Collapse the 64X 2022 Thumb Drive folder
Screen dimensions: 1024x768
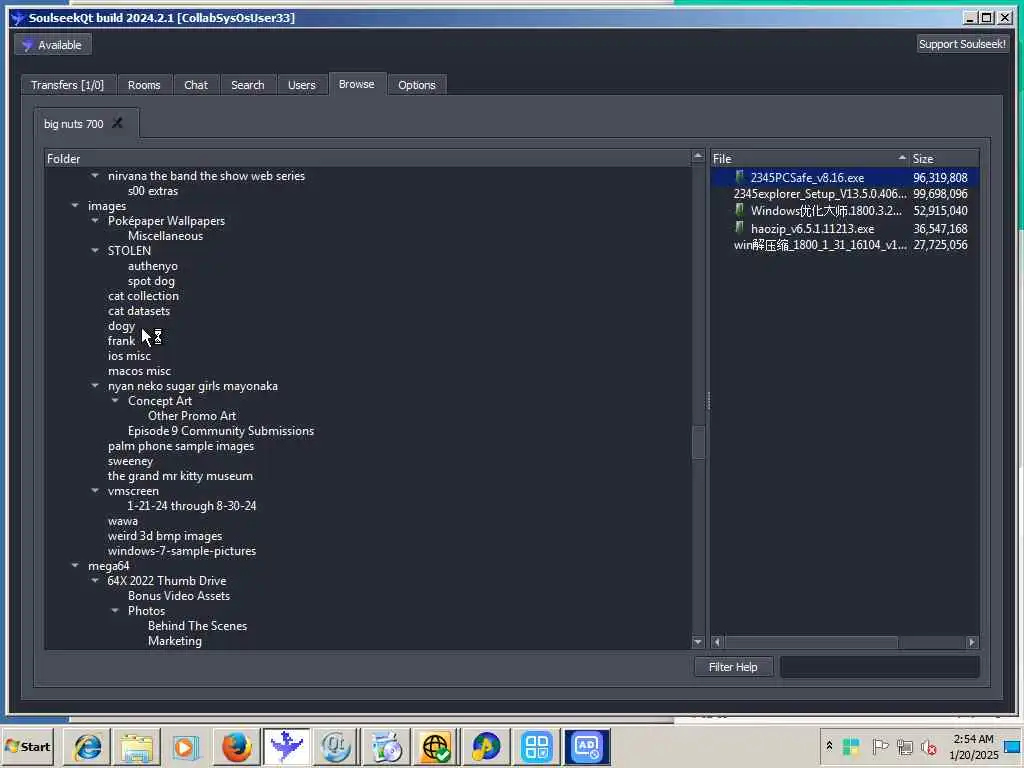[95, 581]
